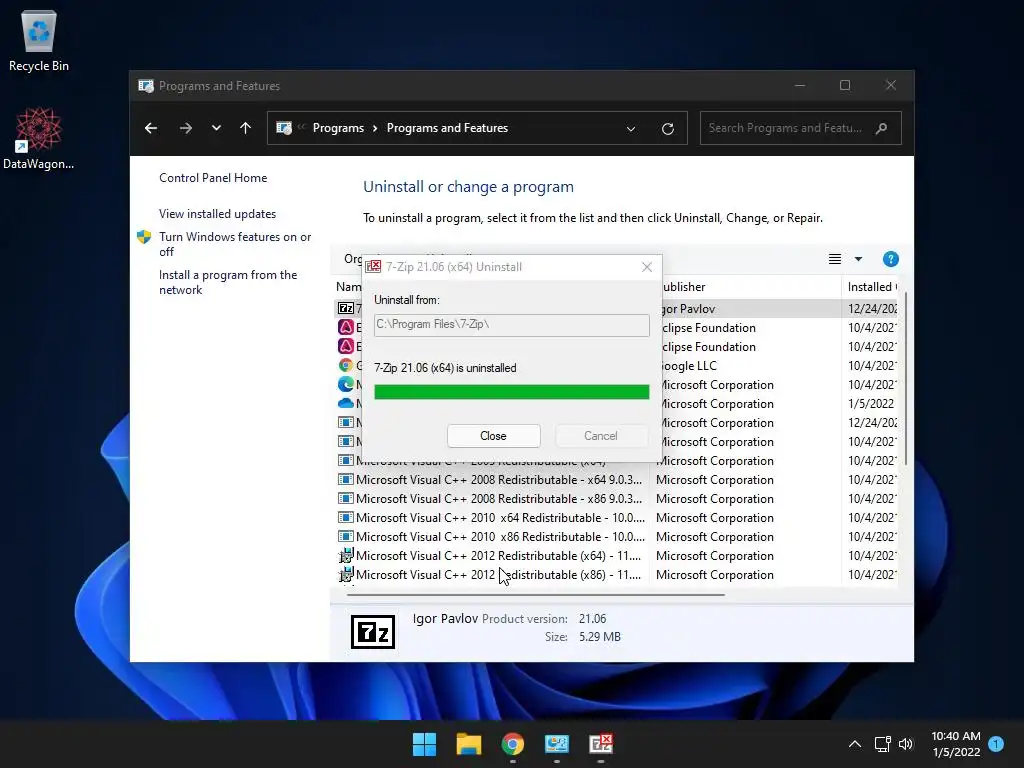Open the volume speaker tray icon
The width and height of the screenshot is (1024, 768).
[906, 744]
